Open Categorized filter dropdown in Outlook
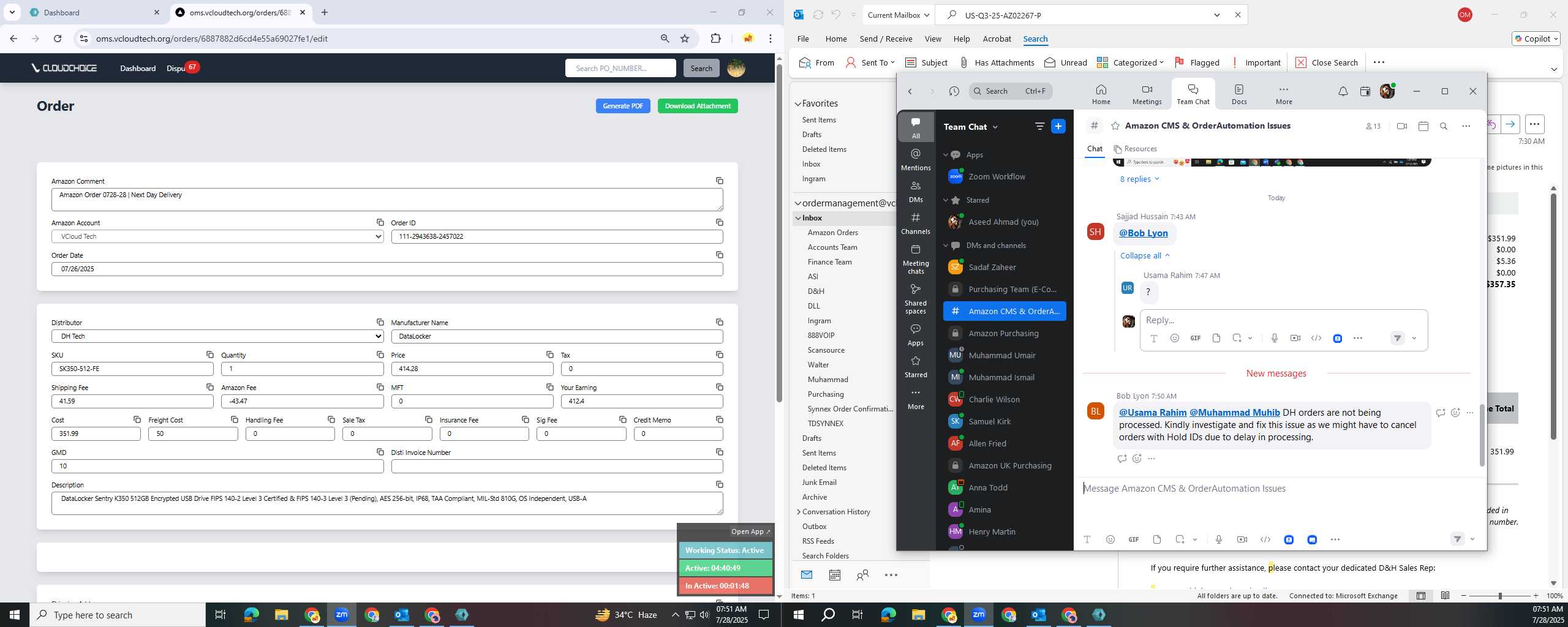This screenshot has height=627, width=1568. click(1130, 62)
